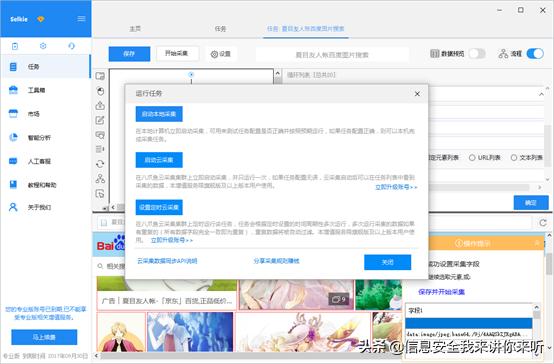Click the new task document icon under Selkie header

(x=15, y=46)
